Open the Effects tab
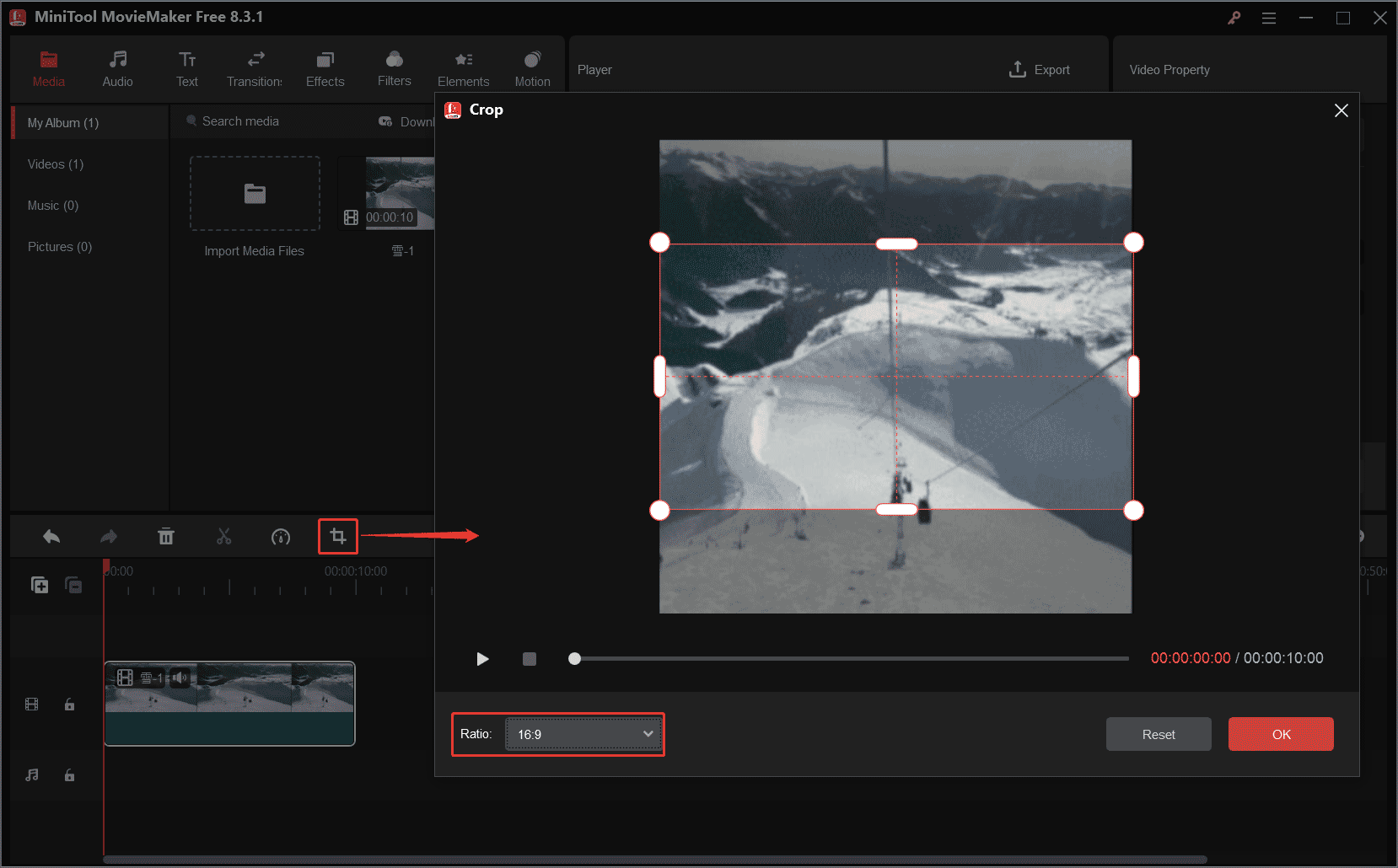1398x868 pixels. coord(325,69)
